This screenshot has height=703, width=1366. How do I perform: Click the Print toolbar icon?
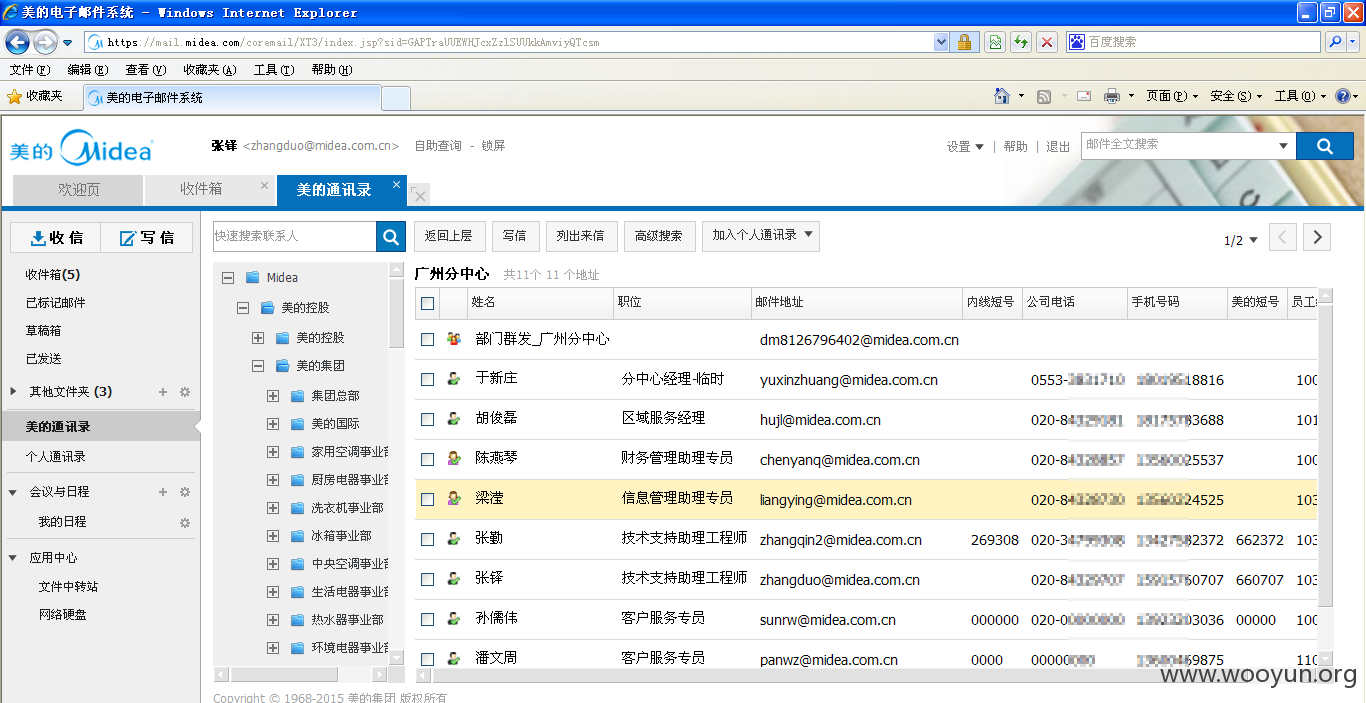click(1111, 96)
